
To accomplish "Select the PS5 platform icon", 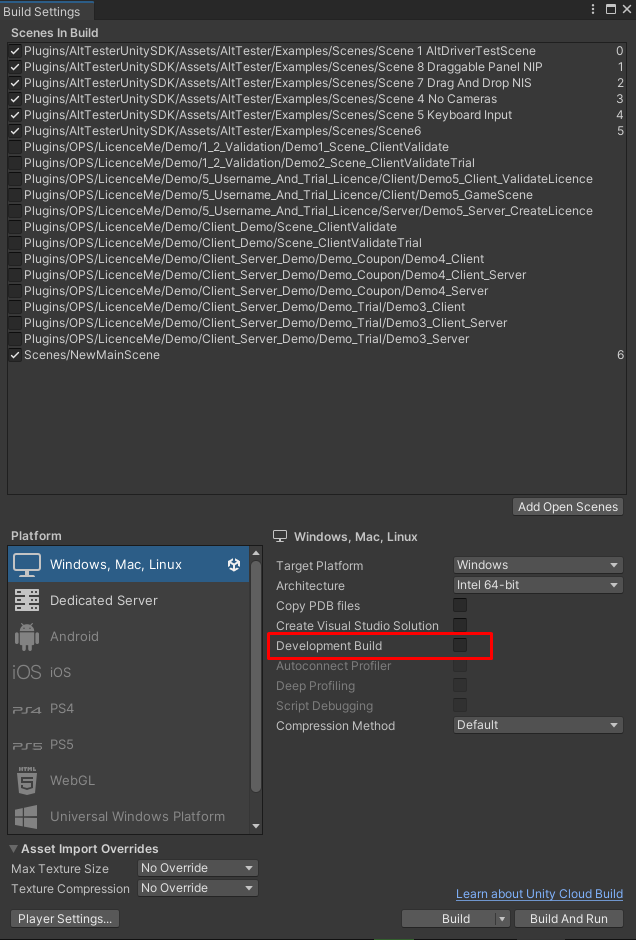I will [x=28, y=744].
